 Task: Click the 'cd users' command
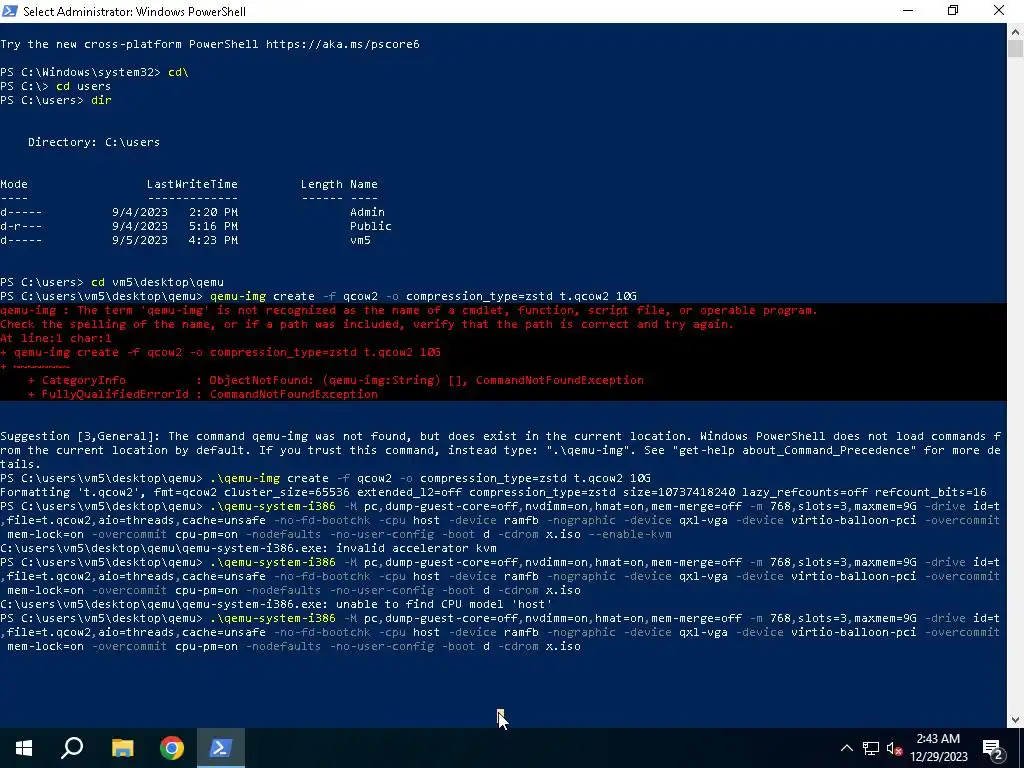click(83, 86)
